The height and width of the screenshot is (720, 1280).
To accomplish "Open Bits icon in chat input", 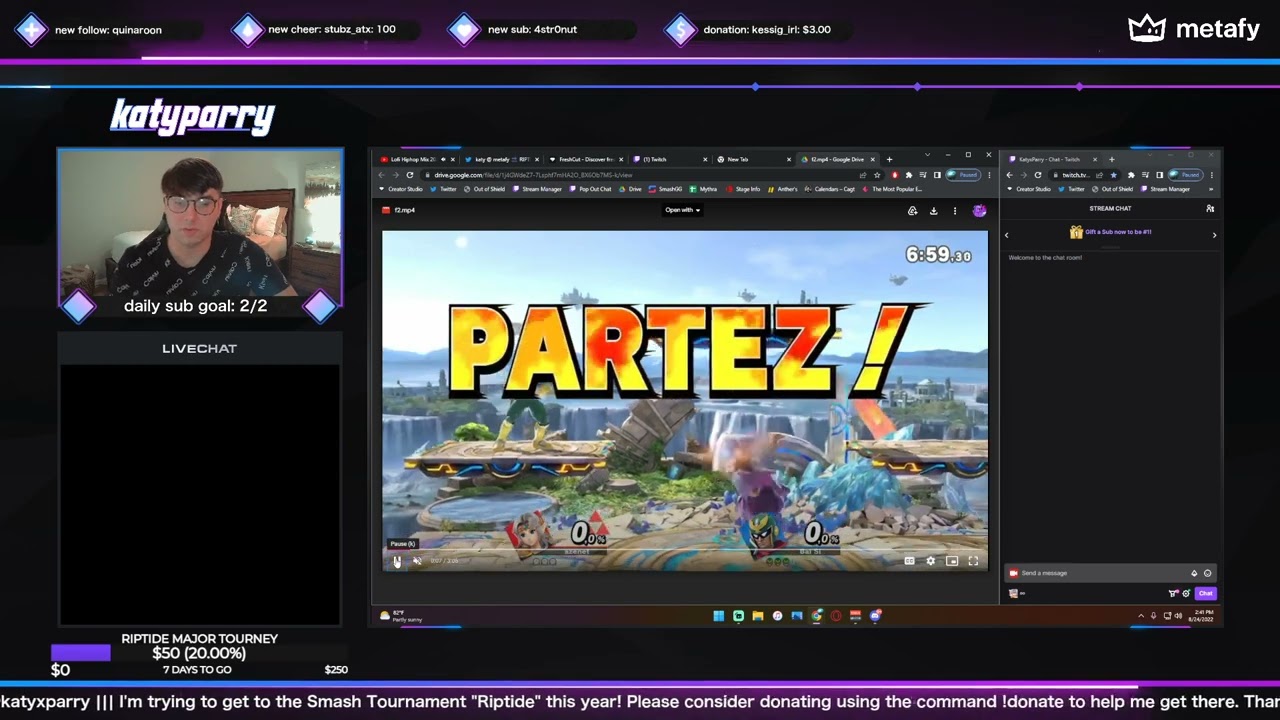I will pyautogui.click(x=1193, y=573).
